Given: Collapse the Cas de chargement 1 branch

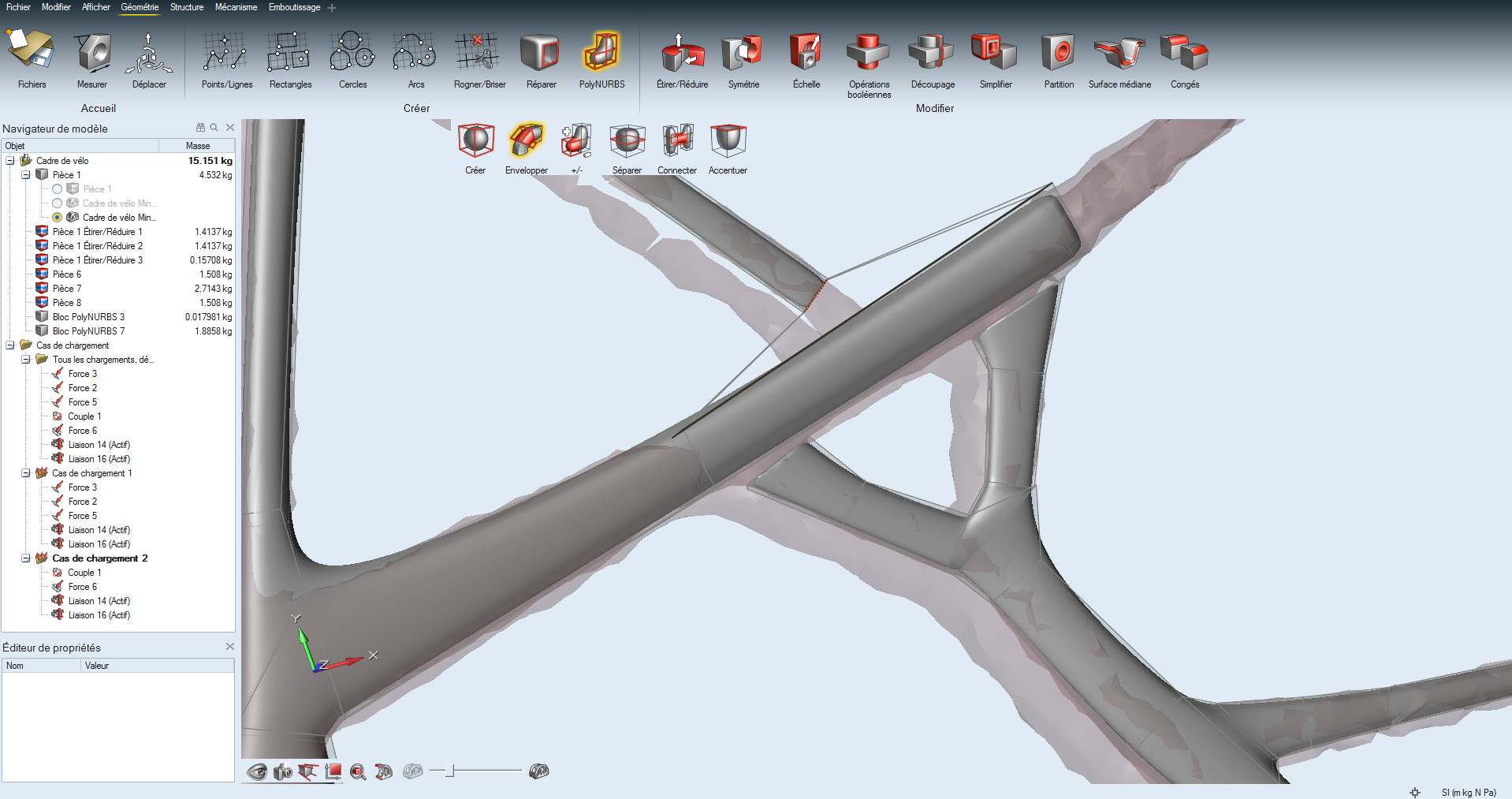Looking at the screenshot, I should click(26, 473).
